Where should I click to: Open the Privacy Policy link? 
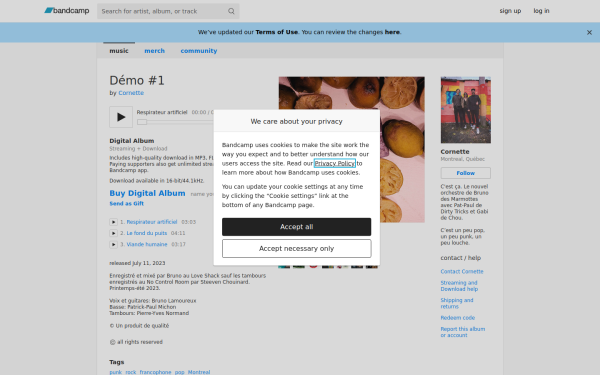pos(335,163)
